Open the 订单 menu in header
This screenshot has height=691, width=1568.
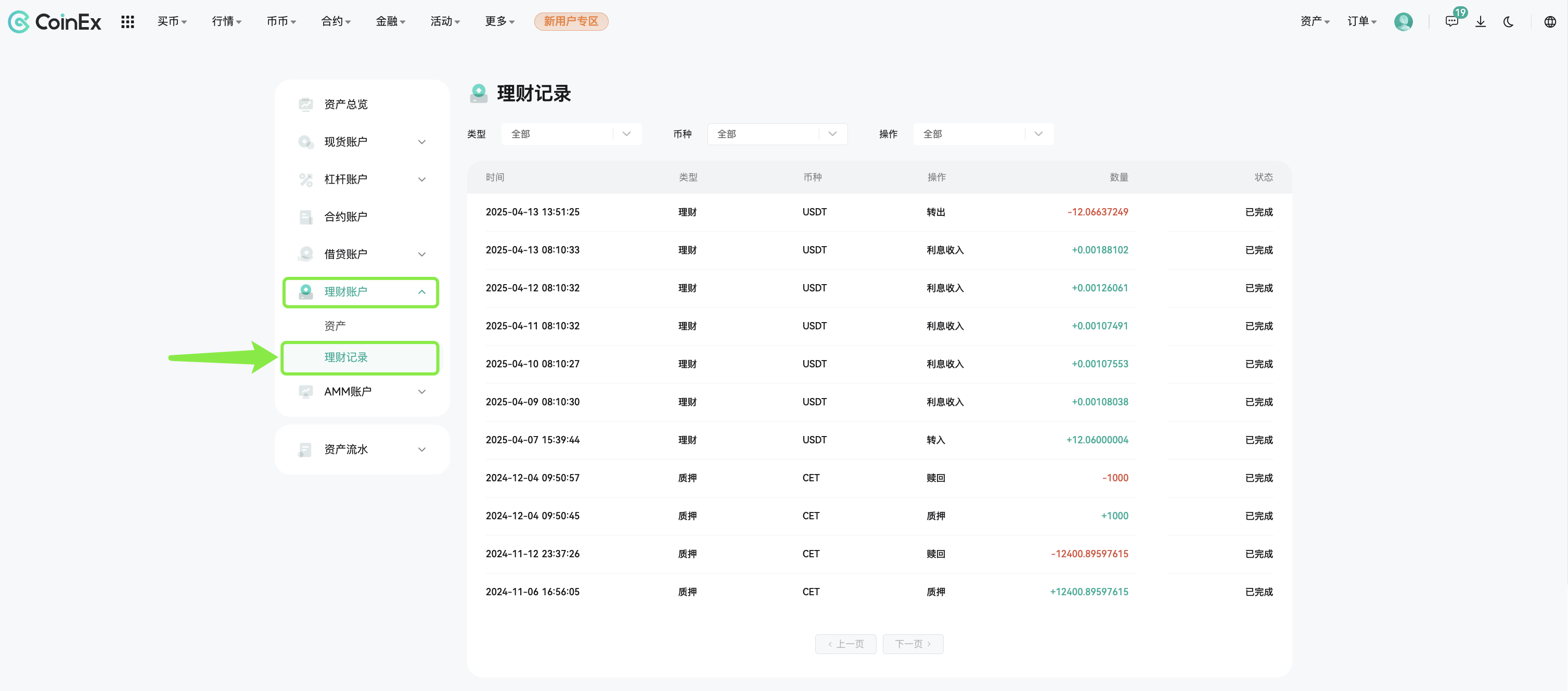pos(1361,21)
